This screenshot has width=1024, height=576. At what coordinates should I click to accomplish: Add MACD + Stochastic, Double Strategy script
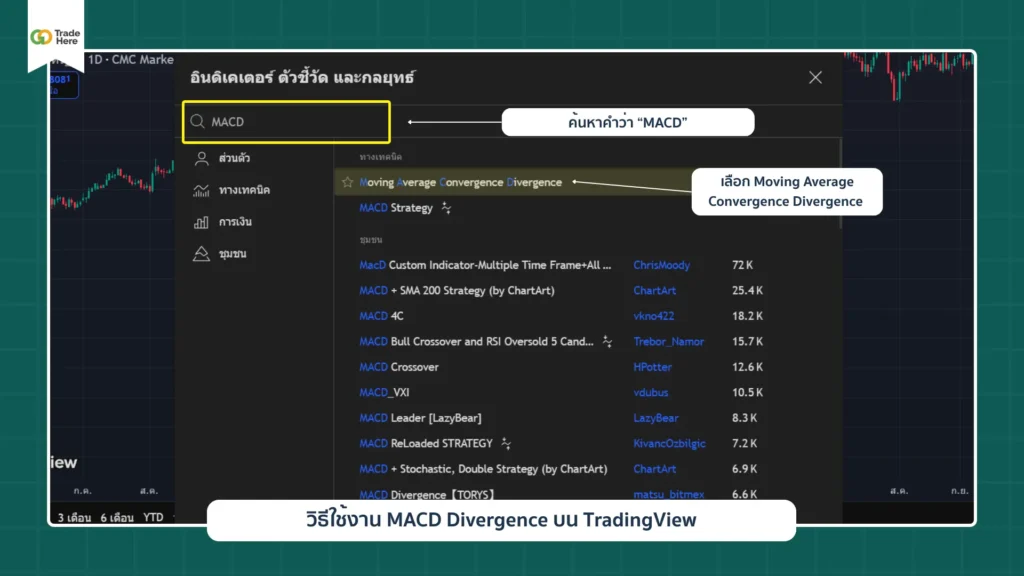[x=483, y=469]
